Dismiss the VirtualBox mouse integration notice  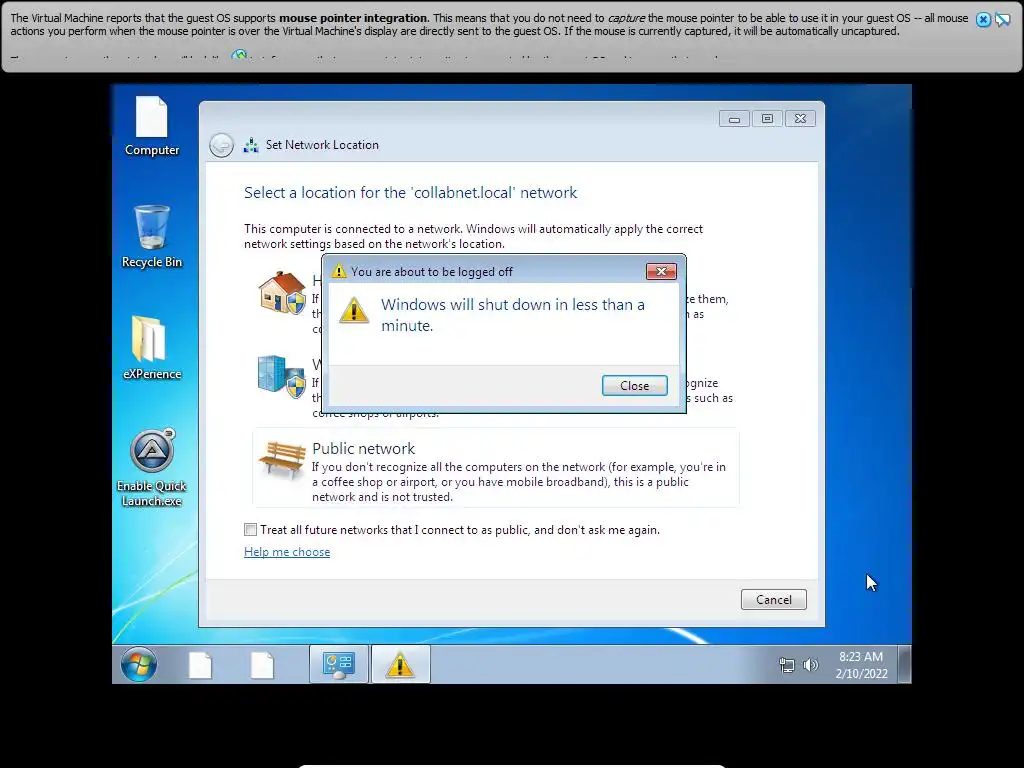coord(983,20)
